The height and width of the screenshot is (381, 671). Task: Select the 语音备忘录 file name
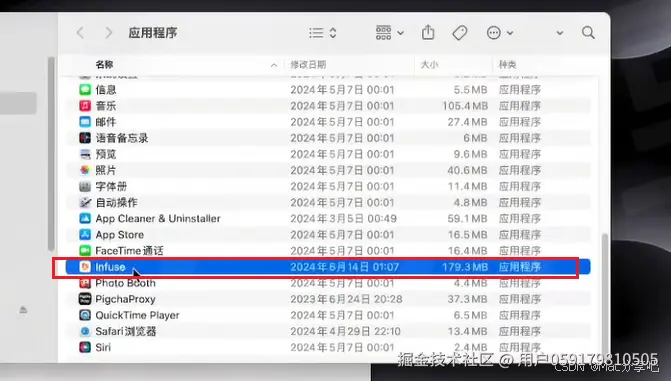tap(122, 138)
